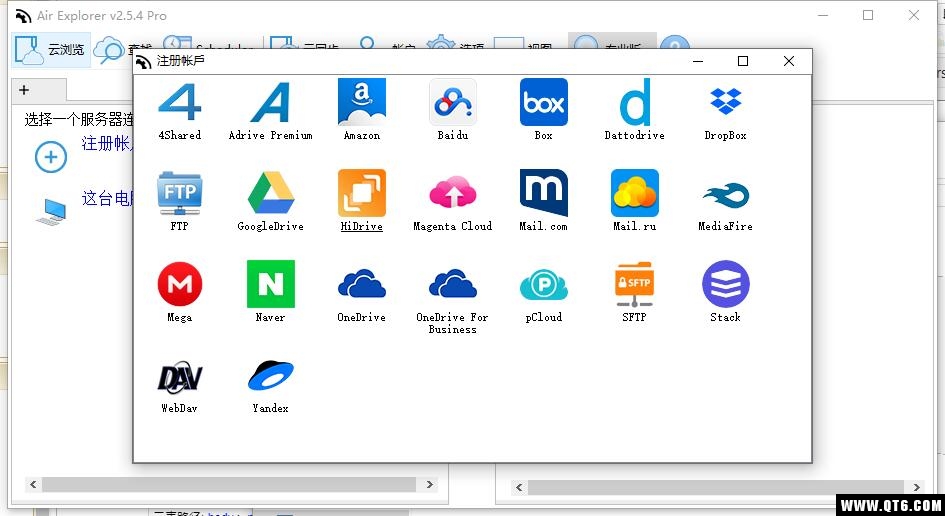Select the 4Shared cloud service icon
945x516 pixels.
click(x=180, y=101)
